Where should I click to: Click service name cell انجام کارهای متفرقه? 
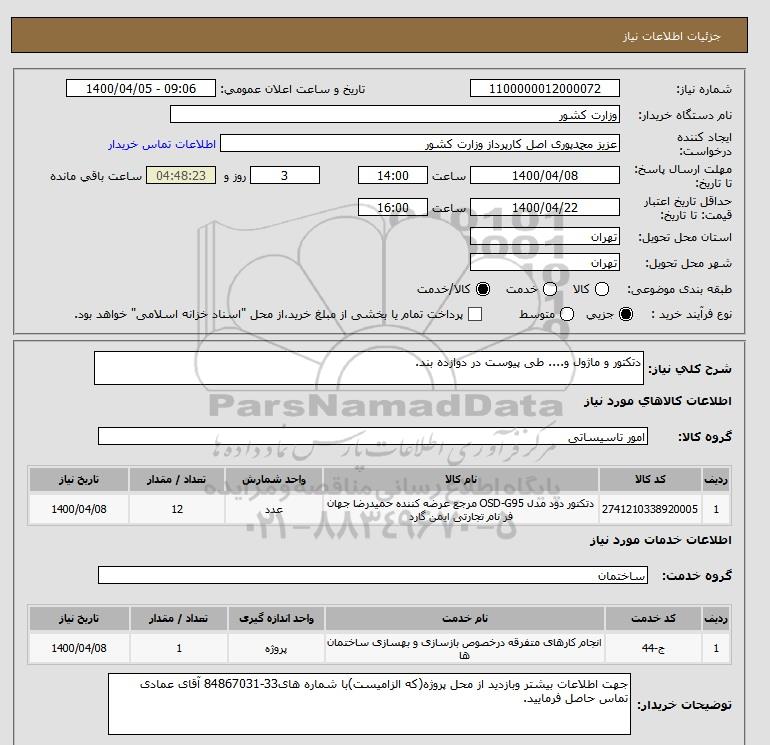(465, 648)
